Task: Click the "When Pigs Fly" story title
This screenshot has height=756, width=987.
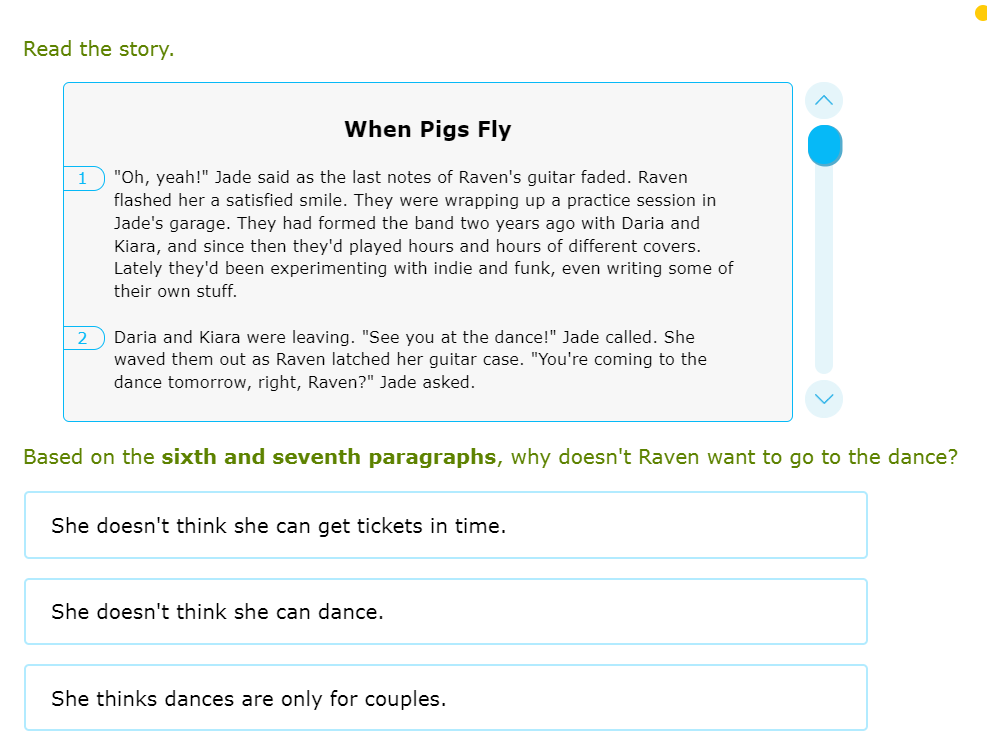Action: tap(427, 129)
